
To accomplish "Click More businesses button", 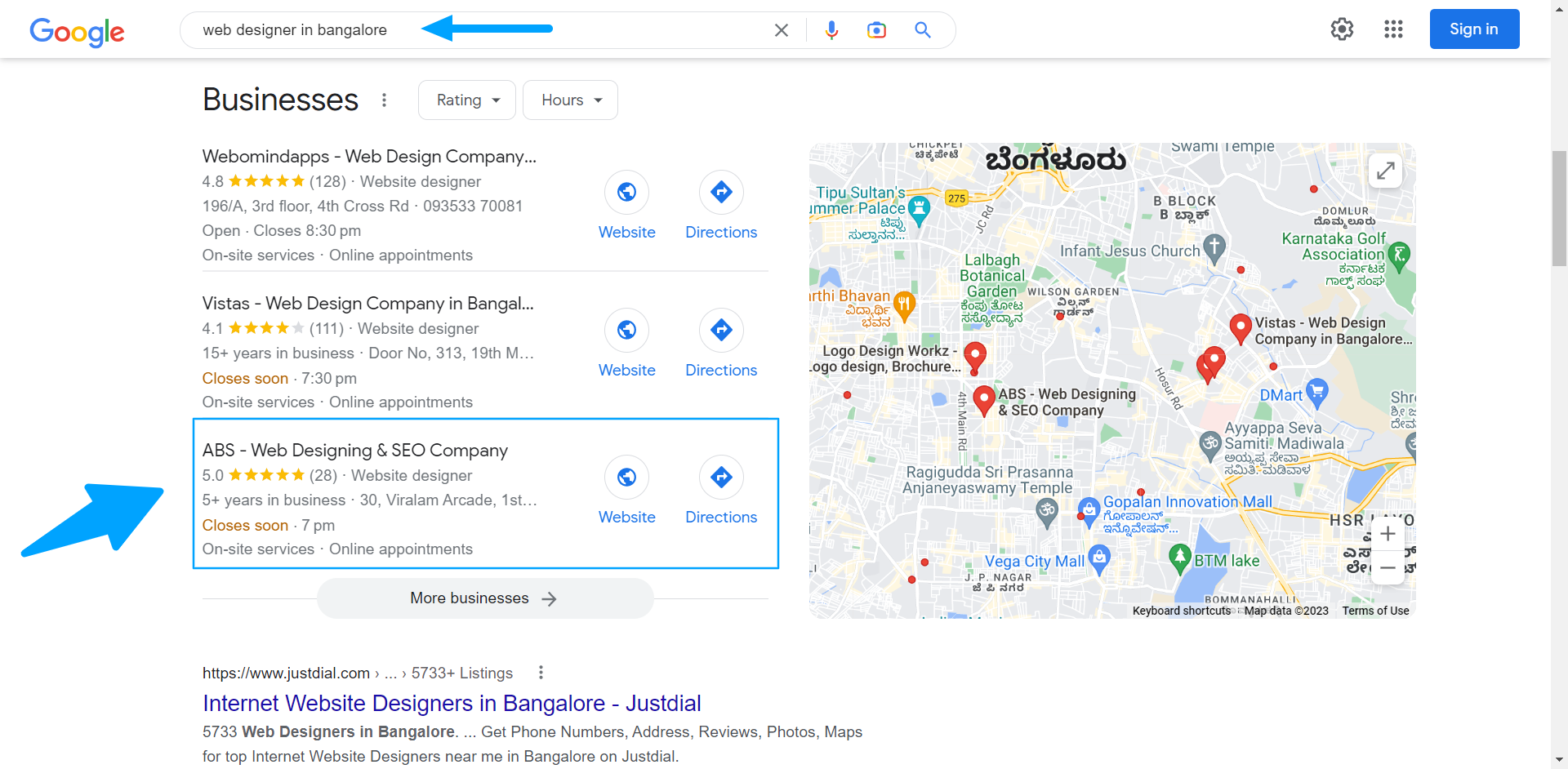I will click(x=485, y=598).
